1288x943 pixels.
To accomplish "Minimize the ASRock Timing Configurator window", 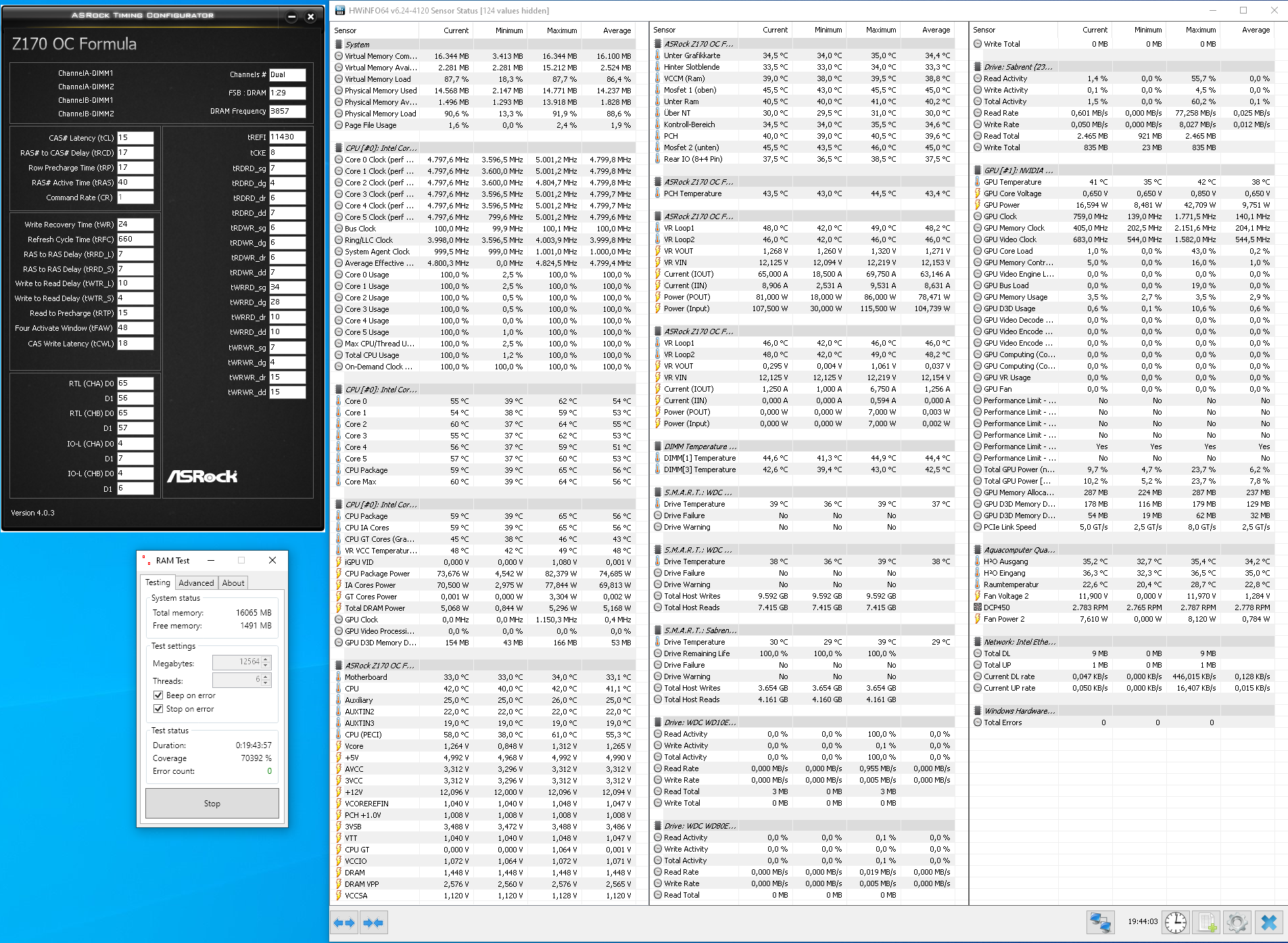I will click(x=291, y=17).
